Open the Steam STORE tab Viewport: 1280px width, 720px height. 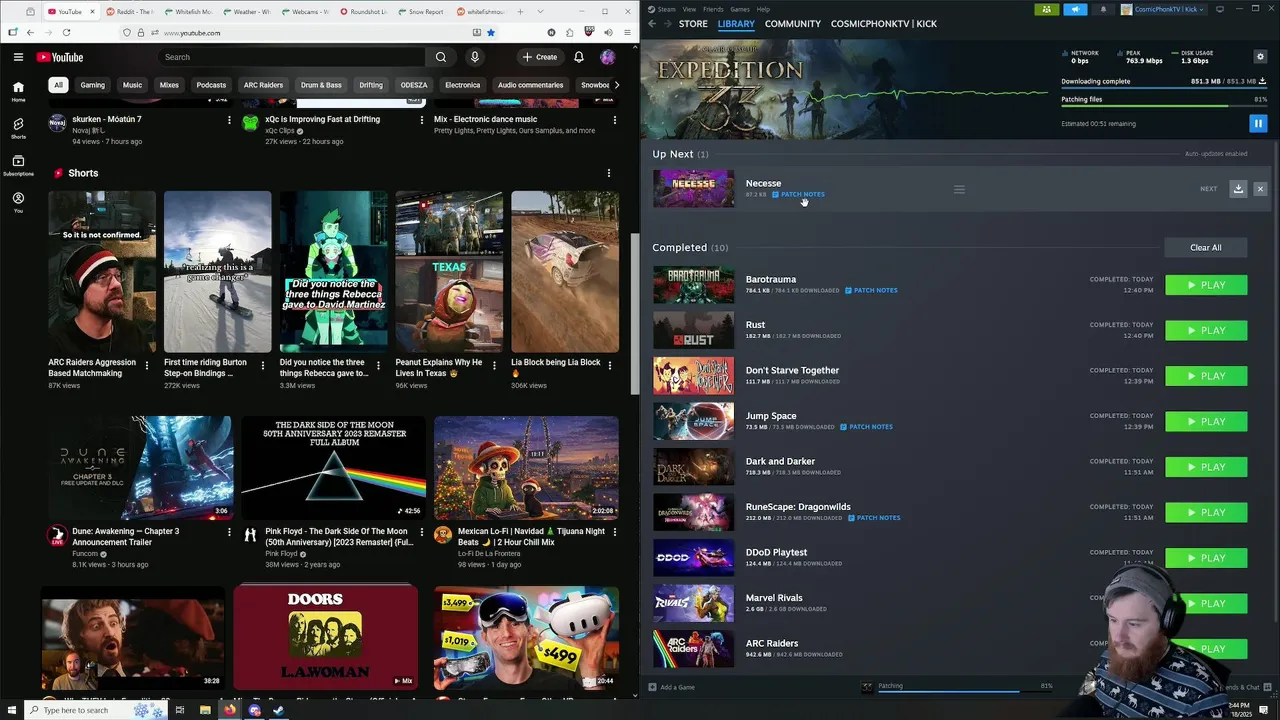pyautogui.click(x=693, y=23)
